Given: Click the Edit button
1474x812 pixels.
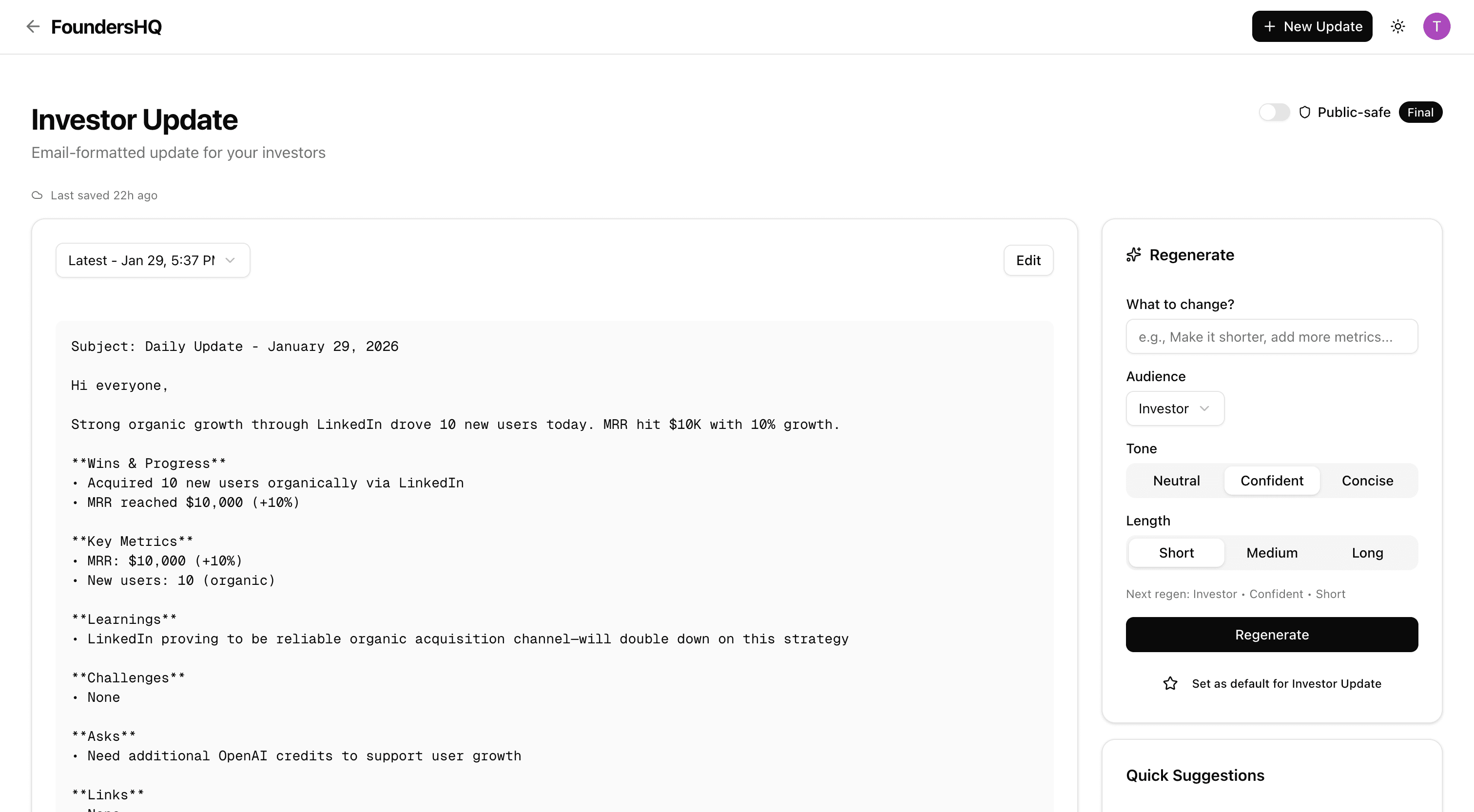Looking at the screenshot, I should 1028,260.
